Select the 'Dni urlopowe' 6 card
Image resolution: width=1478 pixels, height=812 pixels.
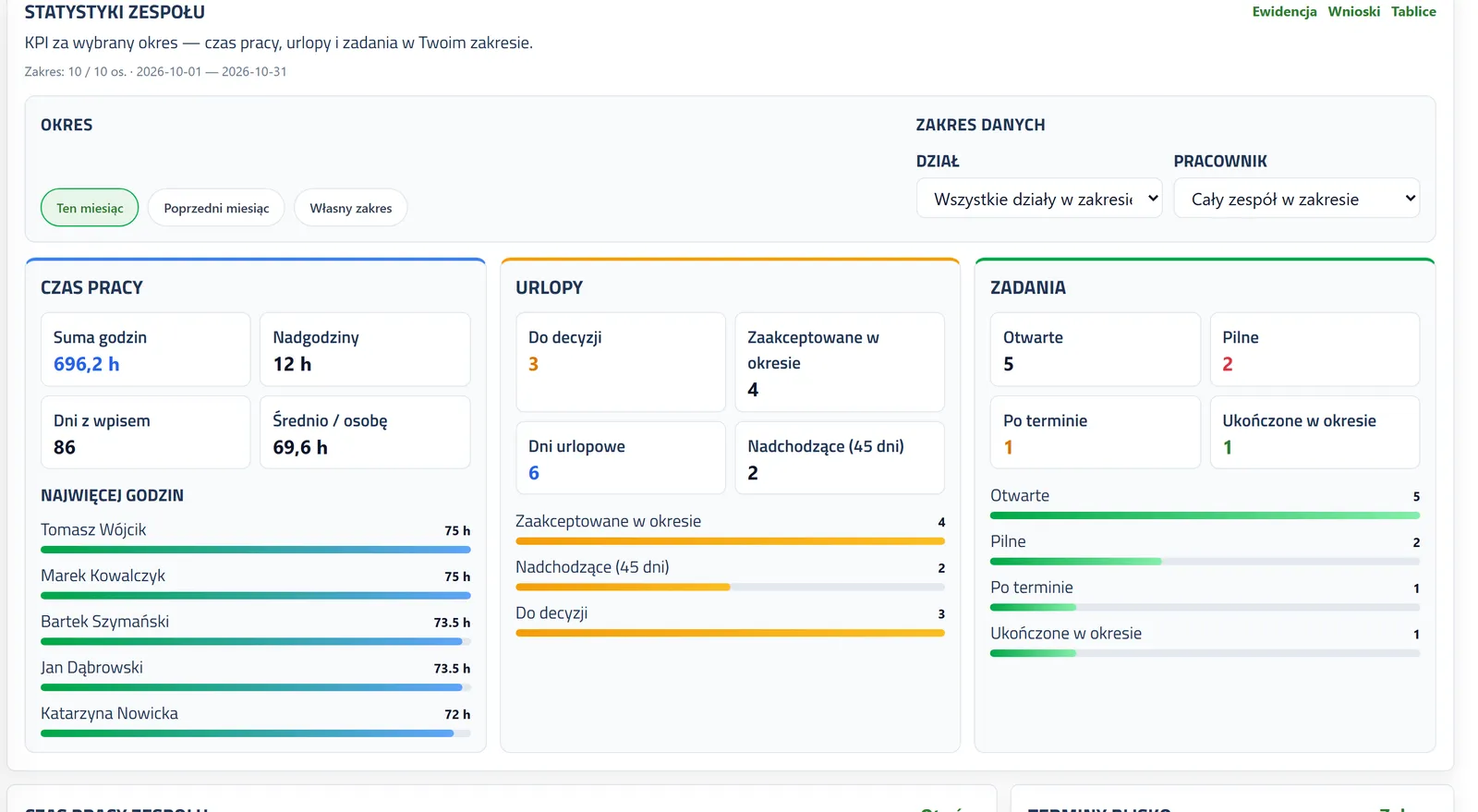click(621, 458)
